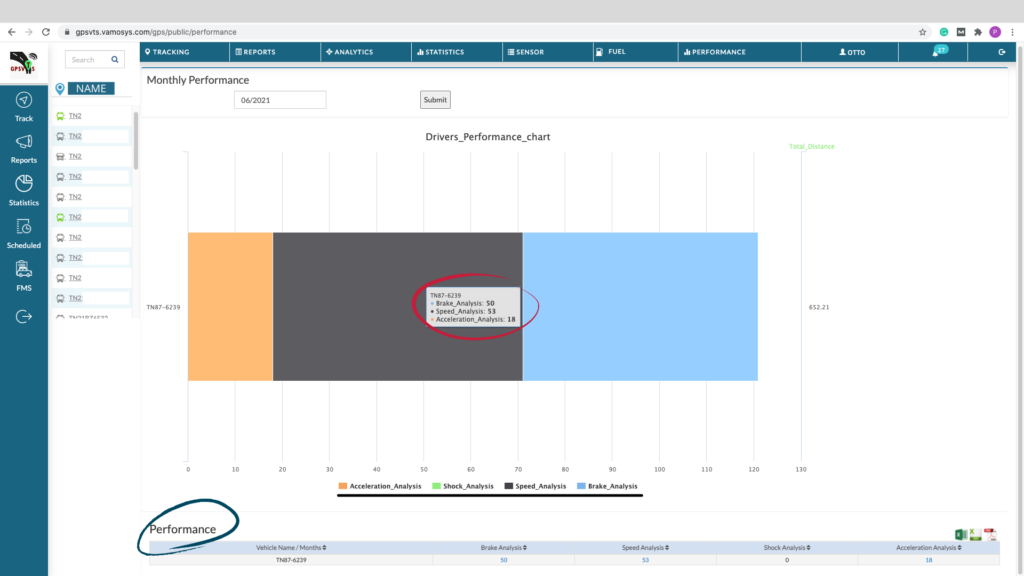This screenshot has height=576, width=1024.
Task: Sort table by Brake Analysis column
Action: (505, 547)
